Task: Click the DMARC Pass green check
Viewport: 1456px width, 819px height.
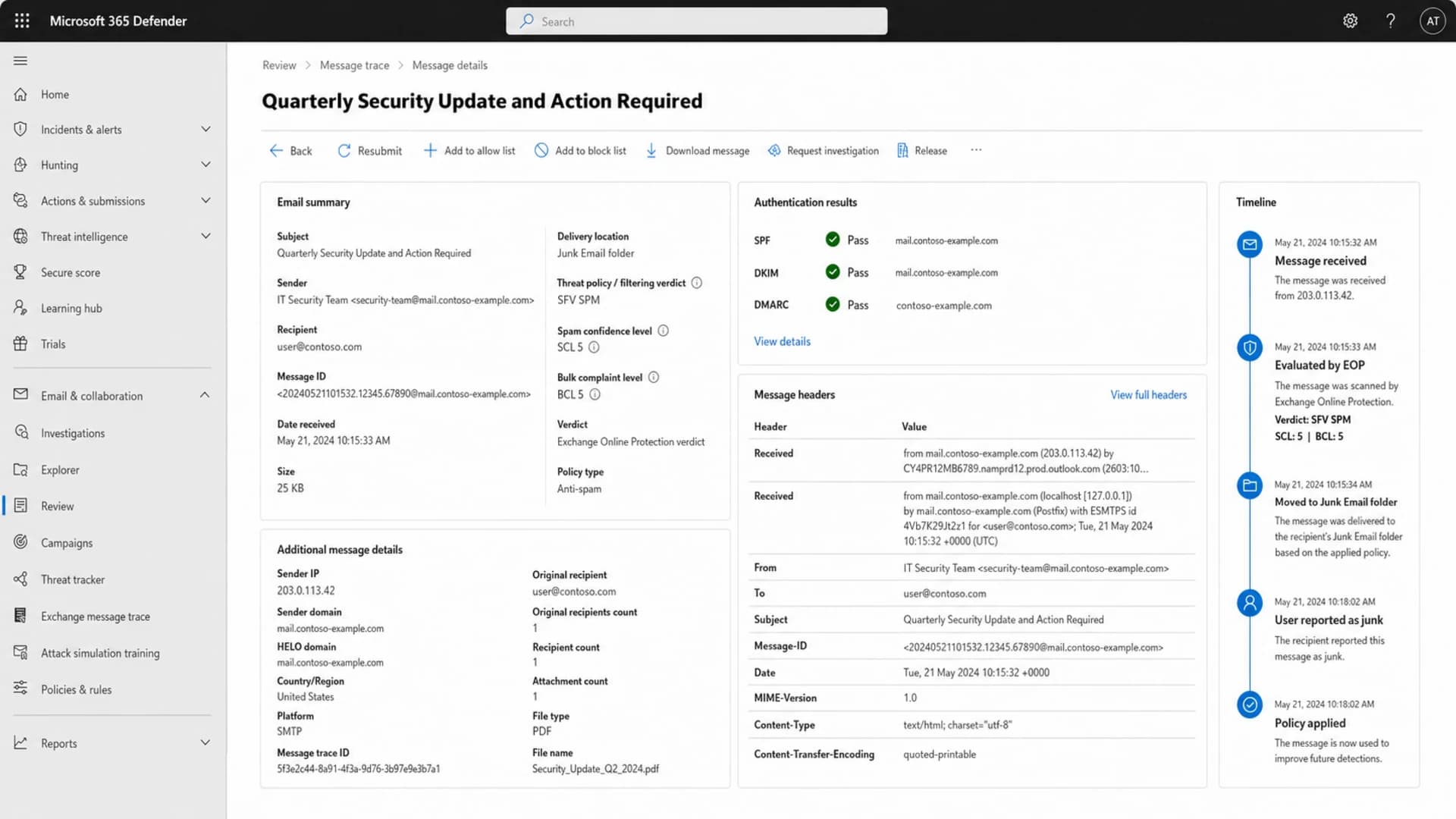Action: [833, 304]
